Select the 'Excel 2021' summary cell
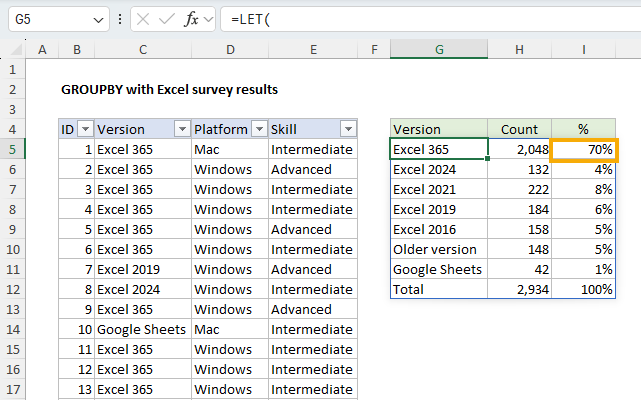Viewport: 641px width, 400px height. pyautogui.click(x=439, y=189)
